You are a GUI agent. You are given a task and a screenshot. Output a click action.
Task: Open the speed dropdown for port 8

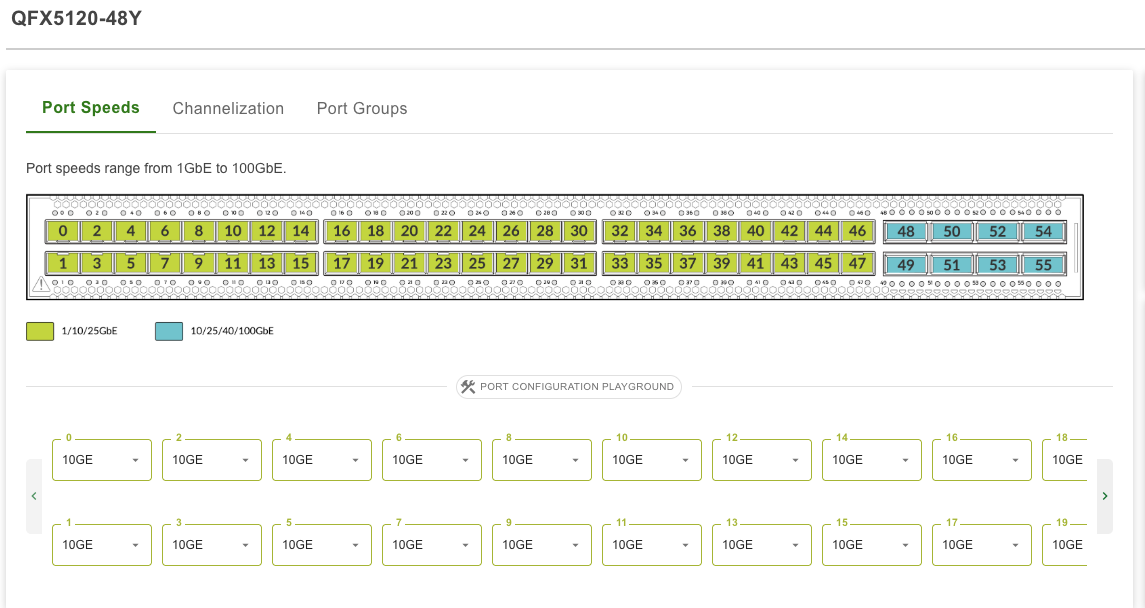(x=542, y=460)
